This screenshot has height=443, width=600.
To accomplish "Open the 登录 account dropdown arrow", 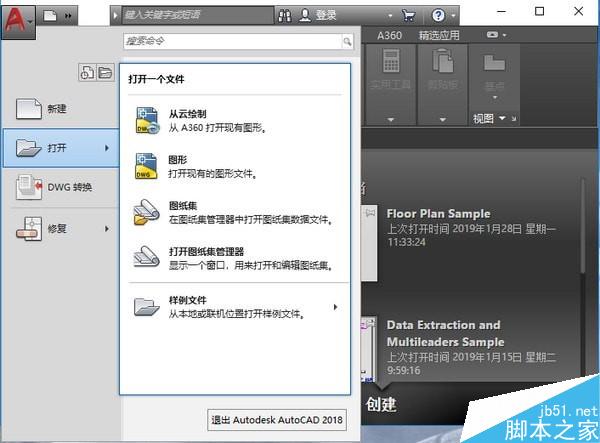I will click(x=390, y=16).
